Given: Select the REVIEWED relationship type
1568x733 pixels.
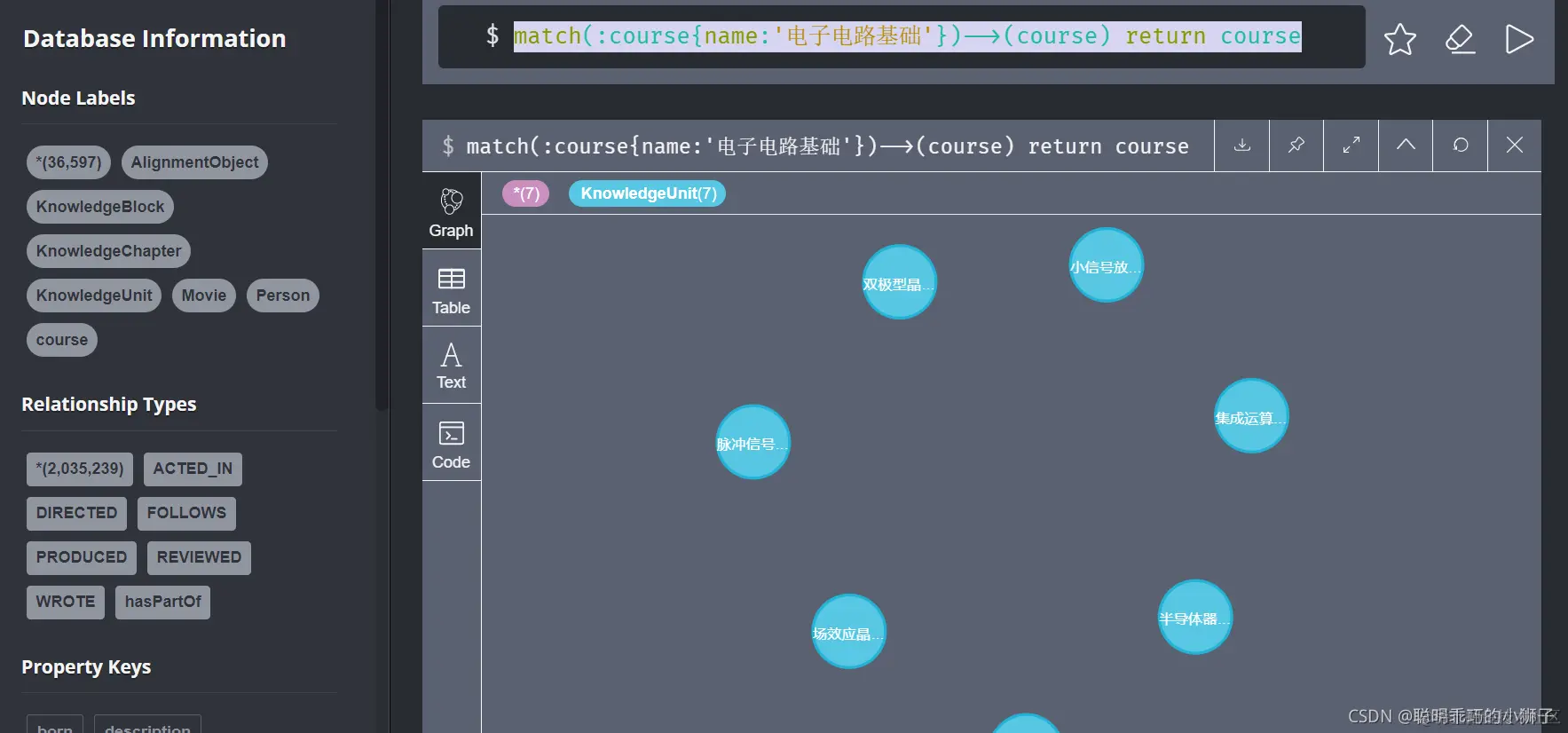Looking at the screenshot, I should coord(199,557).
